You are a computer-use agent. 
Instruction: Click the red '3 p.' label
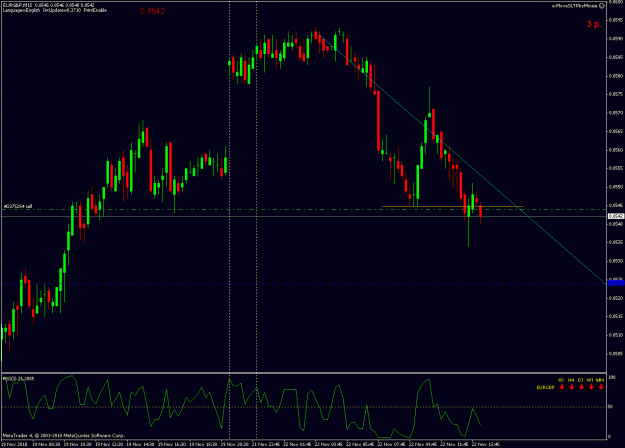pos(594,24)
